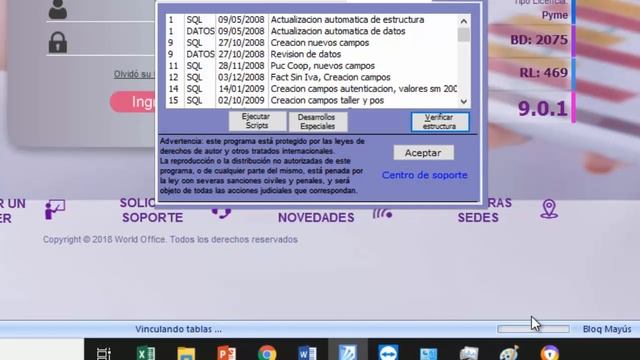Click the user silhouette icon
640x360 pixels.
click(x=58, y=9)
